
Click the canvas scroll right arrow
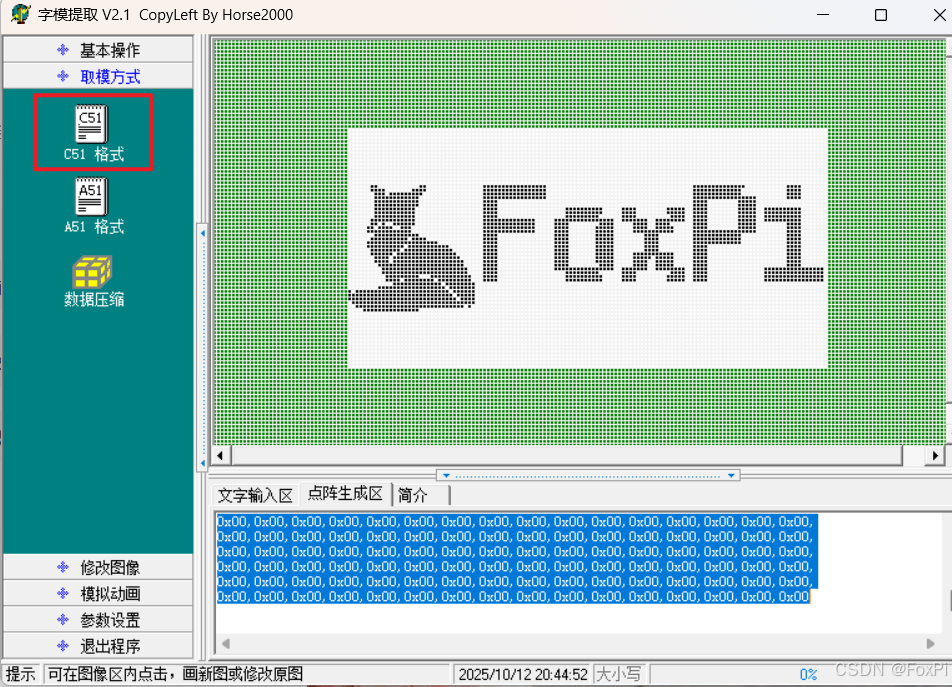tap(935, 455)
